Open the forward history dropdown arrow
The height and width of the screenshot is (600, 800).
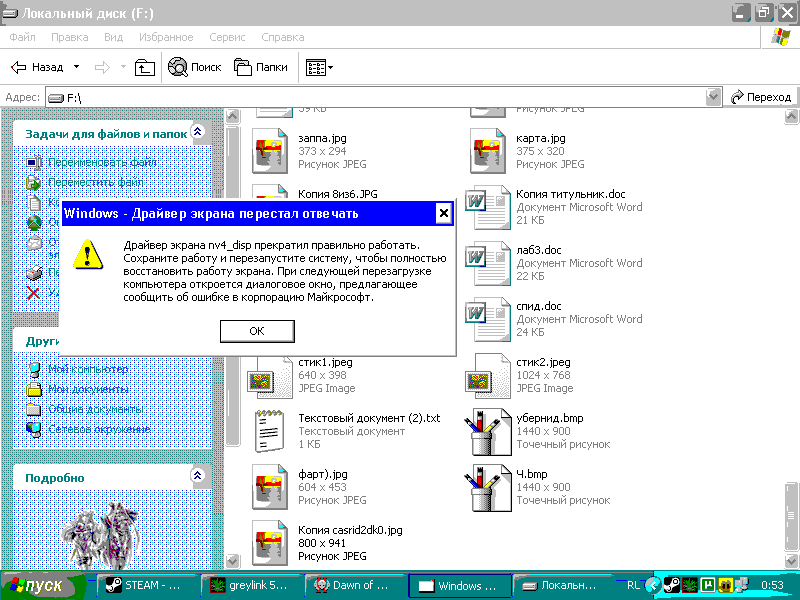123,67
